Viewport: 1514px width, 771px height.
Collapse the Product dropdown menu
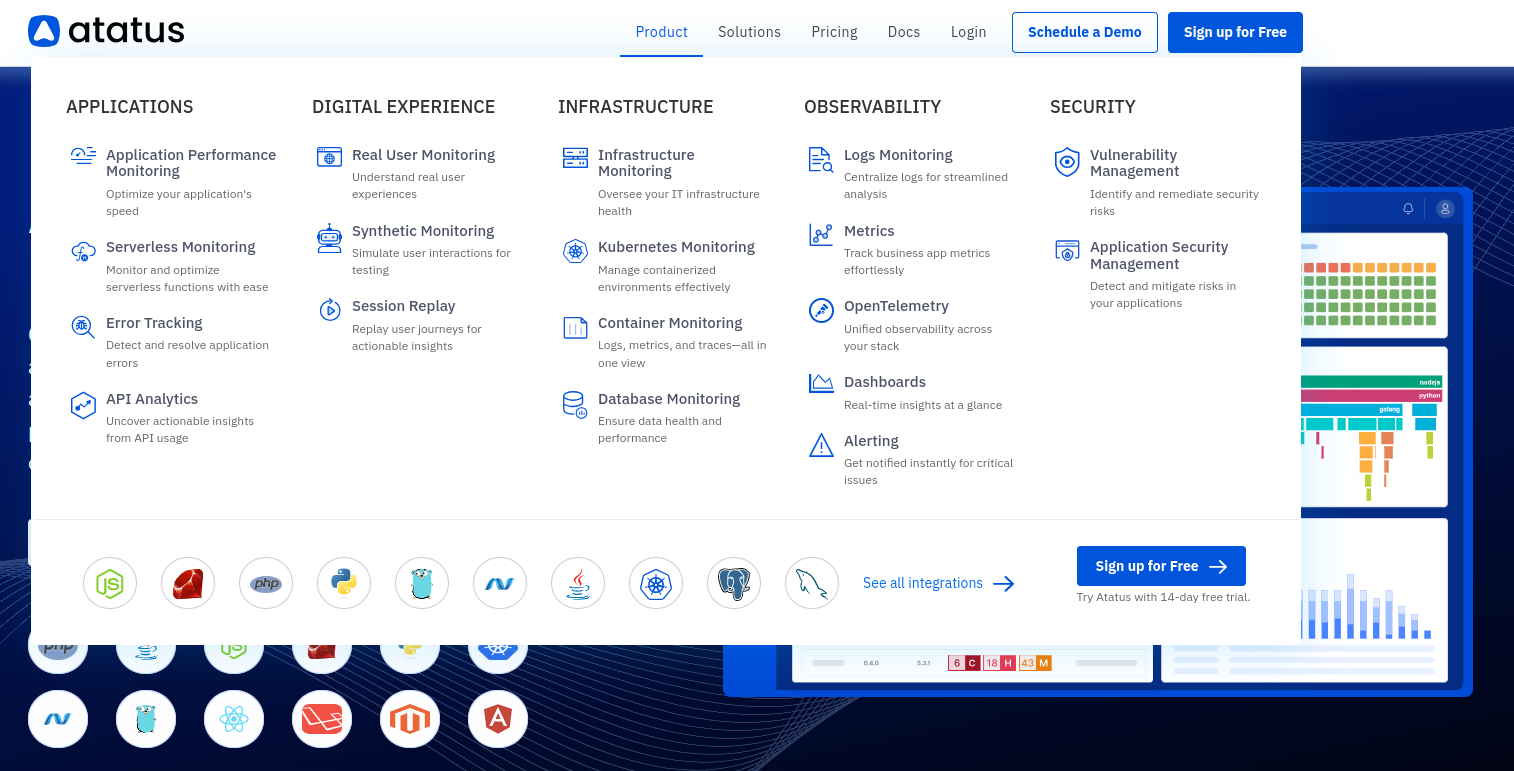tap(661, 32)
